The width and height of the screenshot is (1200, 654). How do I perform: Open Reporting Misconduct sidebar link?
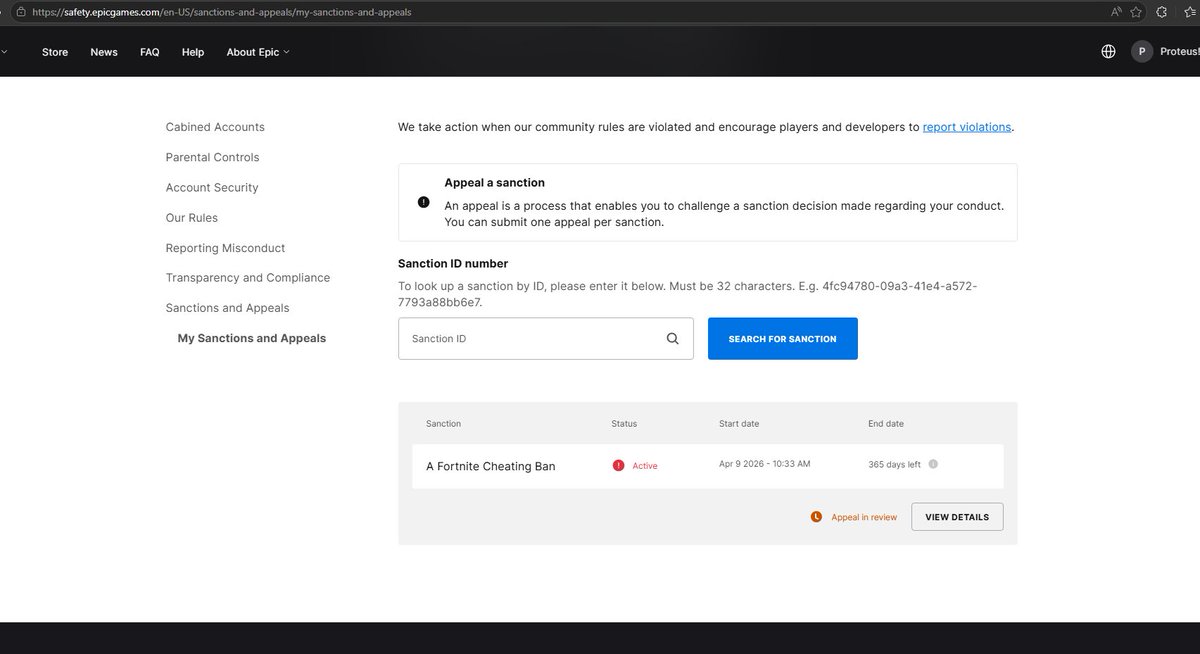pos(225,247)
